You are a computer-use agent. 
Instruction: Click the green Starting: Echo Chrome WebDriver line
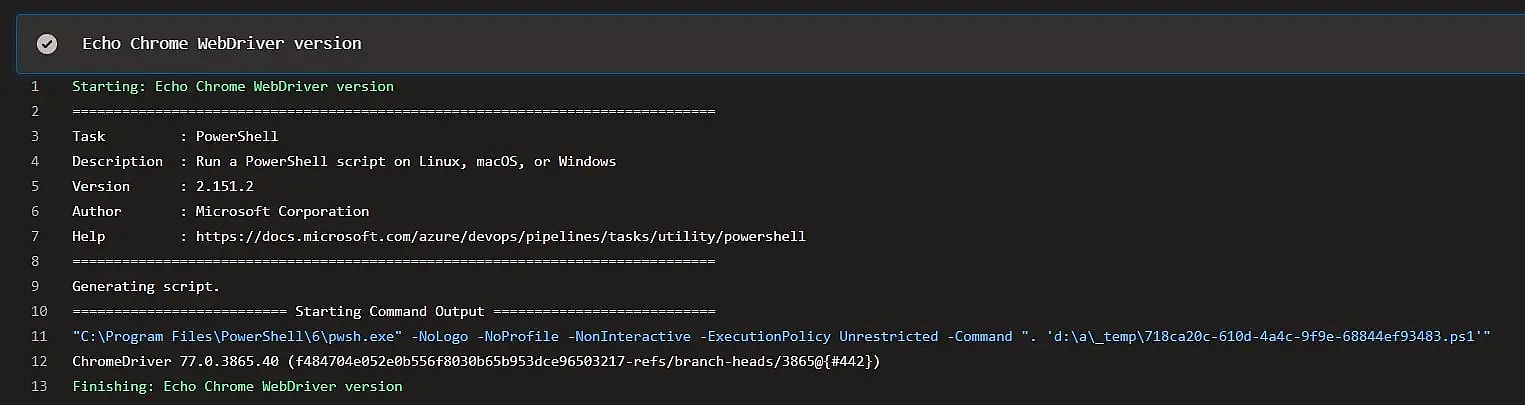point(232,86)
